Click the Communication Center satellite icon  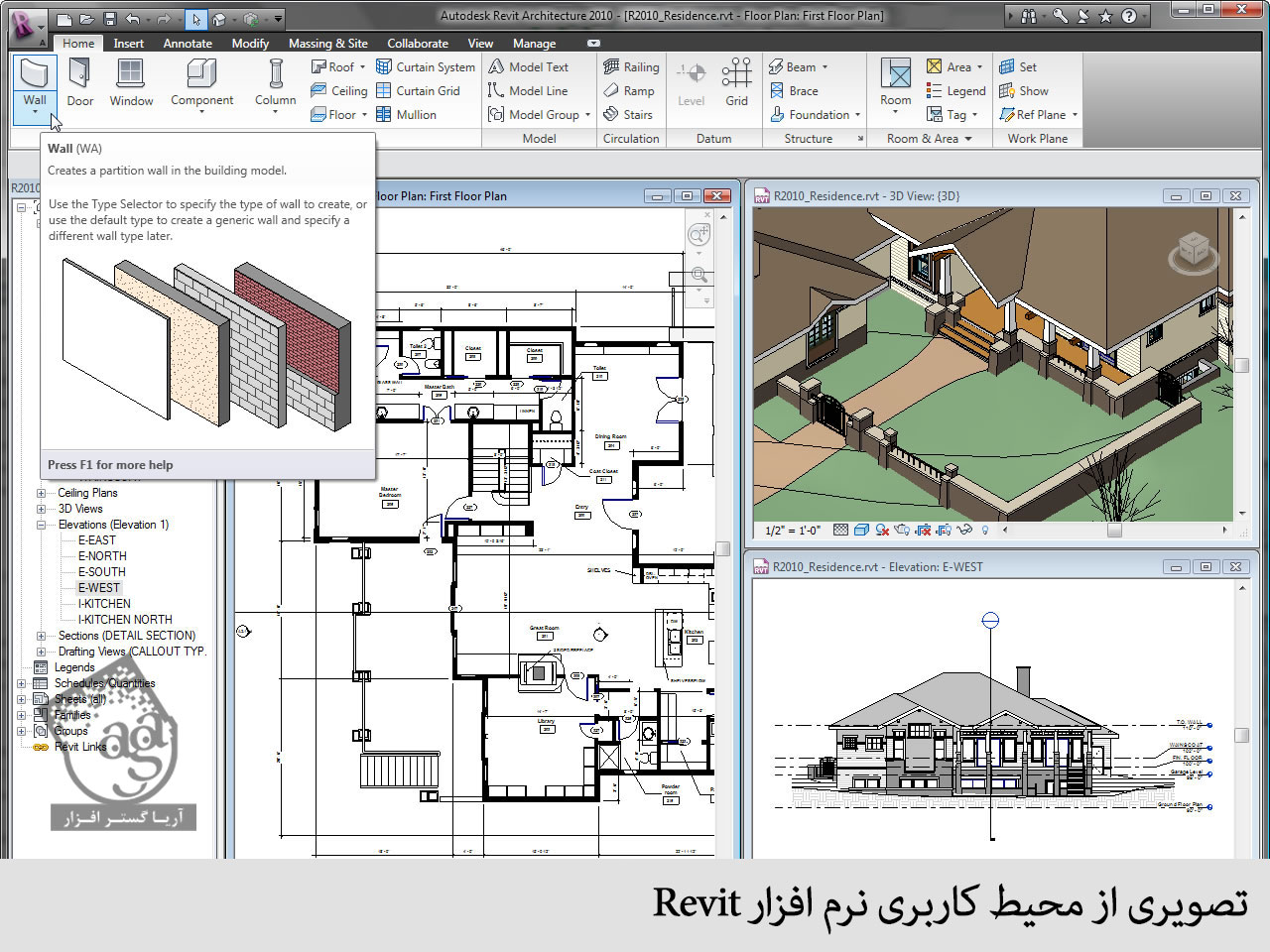1082,16
